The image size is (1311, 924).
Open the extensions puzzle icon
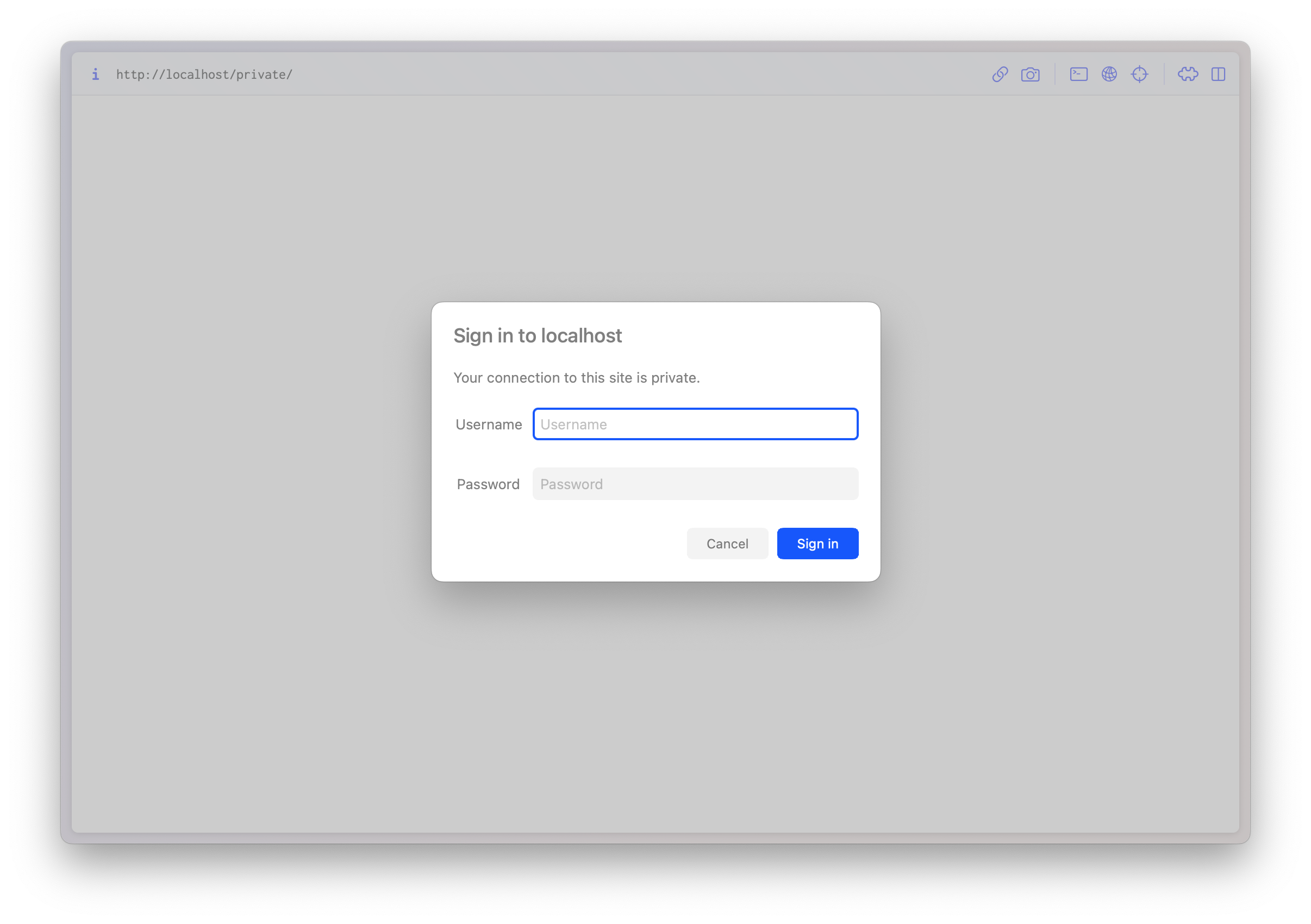[x=1188, y=74]
